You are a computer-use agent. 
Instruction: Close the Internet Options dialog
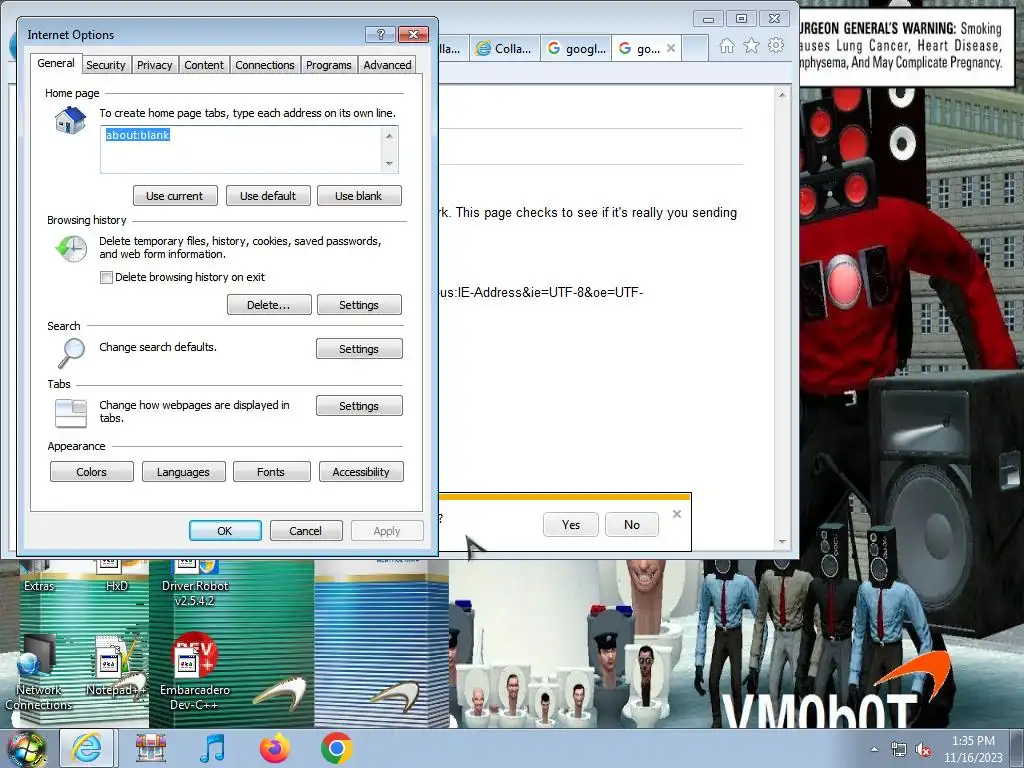pyautogui.click(x=413, y=34)
